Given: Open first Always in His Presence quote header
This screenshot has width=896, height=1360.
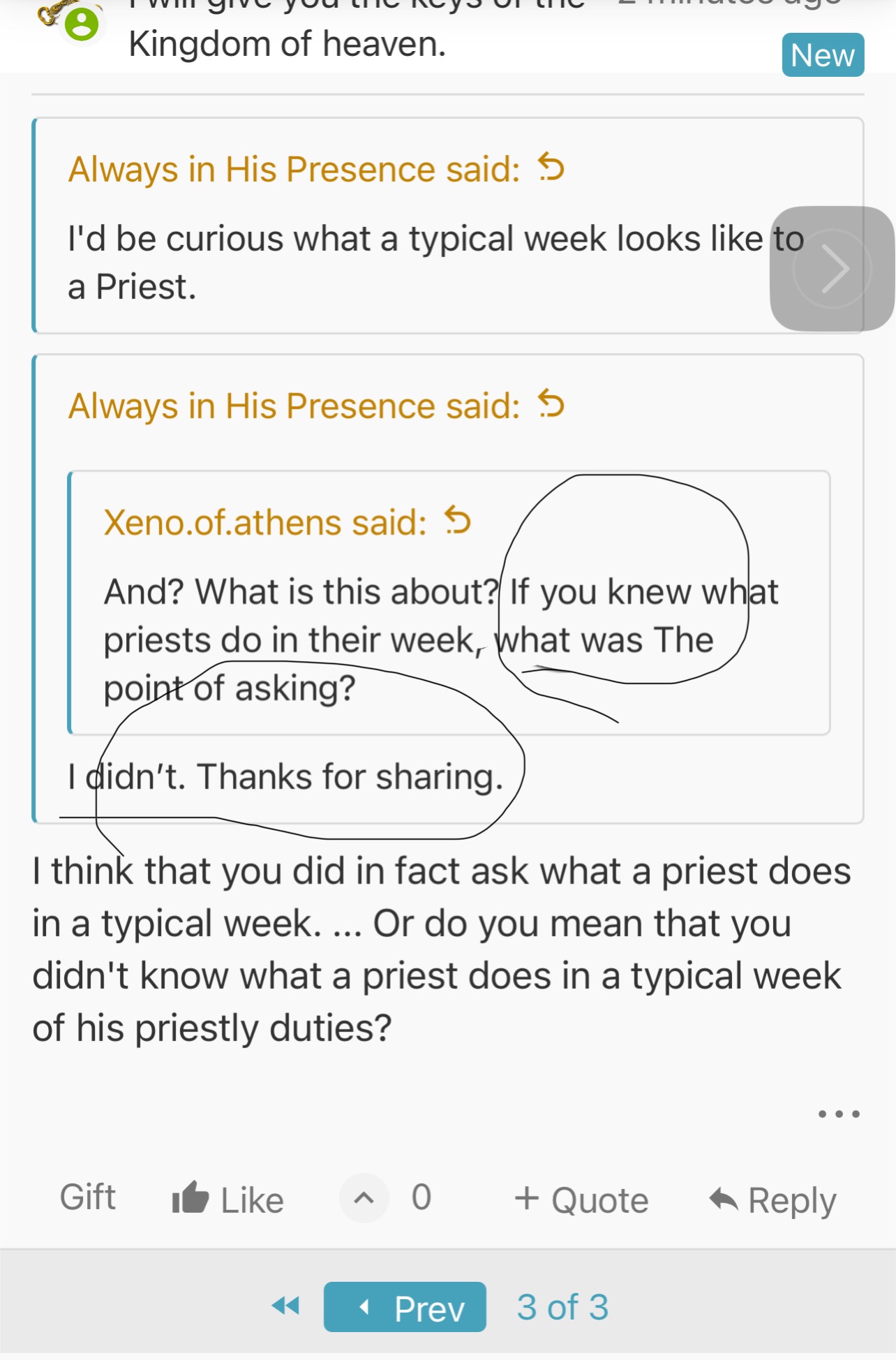Looking at the screenshot, I should click(294, 170).
